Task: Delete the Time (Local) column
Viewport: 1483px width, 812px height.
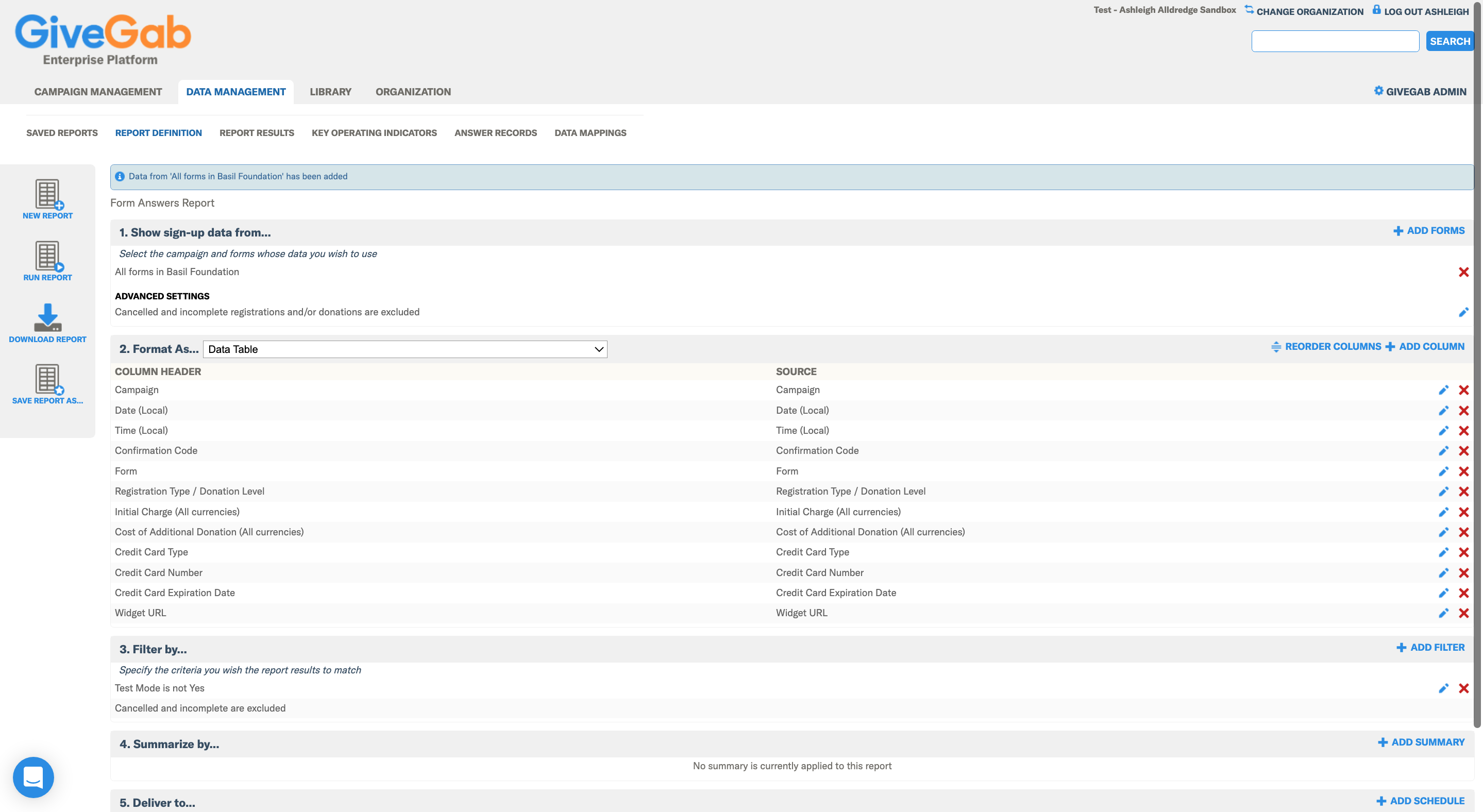Action: point(1463,431)
